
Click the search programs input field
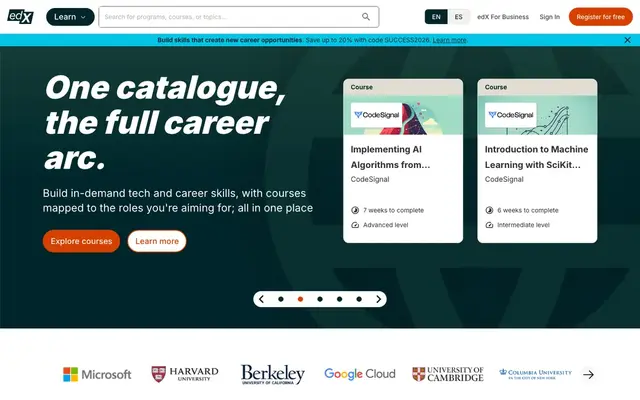click(x=239, y=17)
